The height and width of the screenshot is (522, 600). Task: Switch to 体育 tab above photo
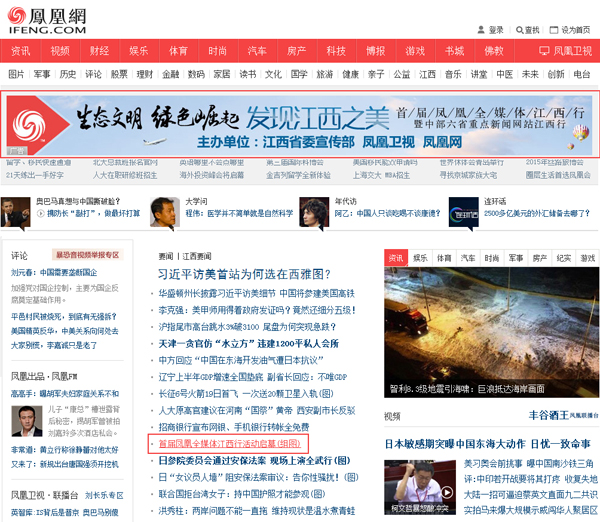click(444, 258)
